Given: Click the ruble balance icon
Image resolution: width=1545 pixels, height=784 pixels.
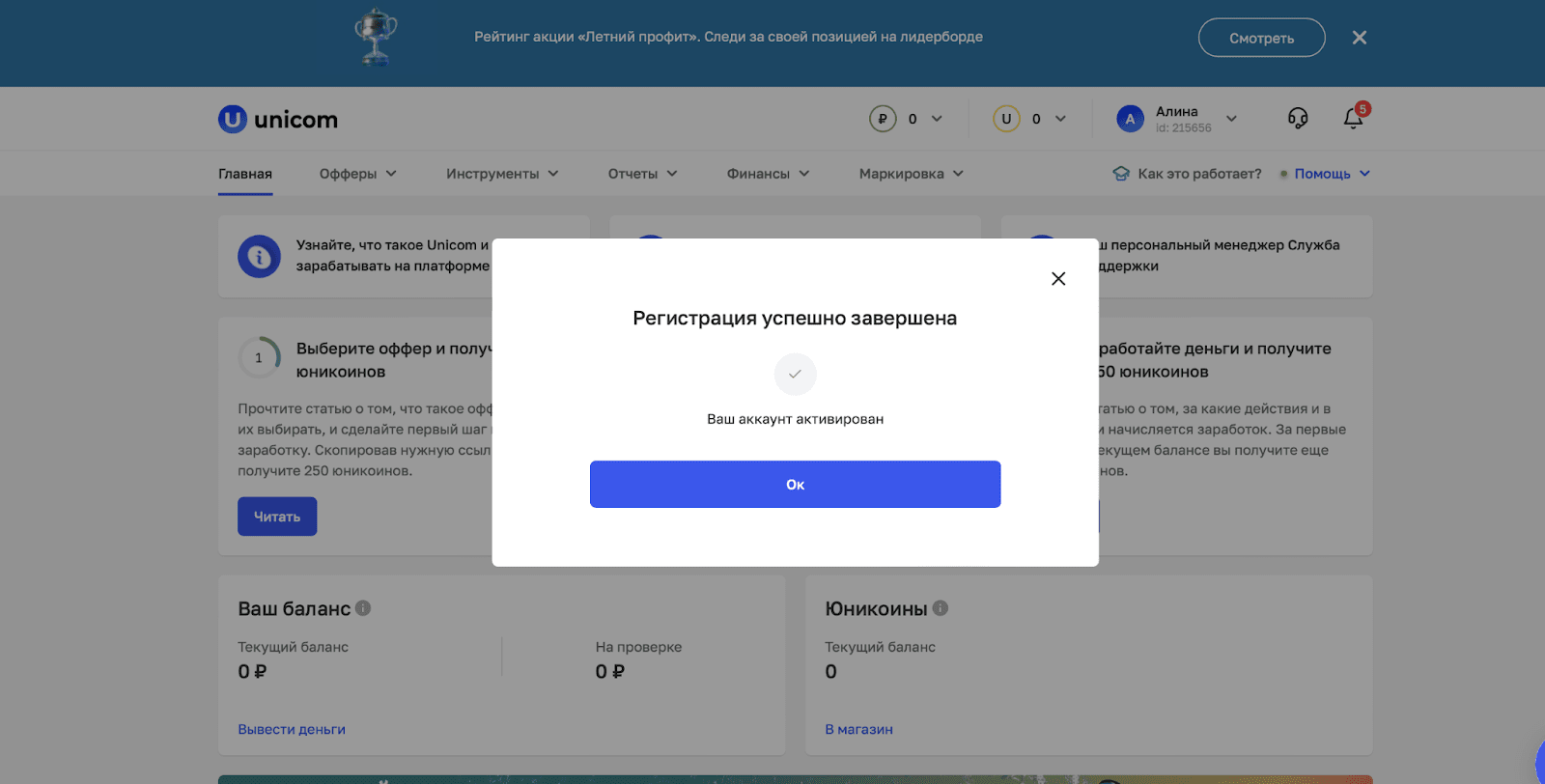Looking at the screenshot, I should 883,119.
